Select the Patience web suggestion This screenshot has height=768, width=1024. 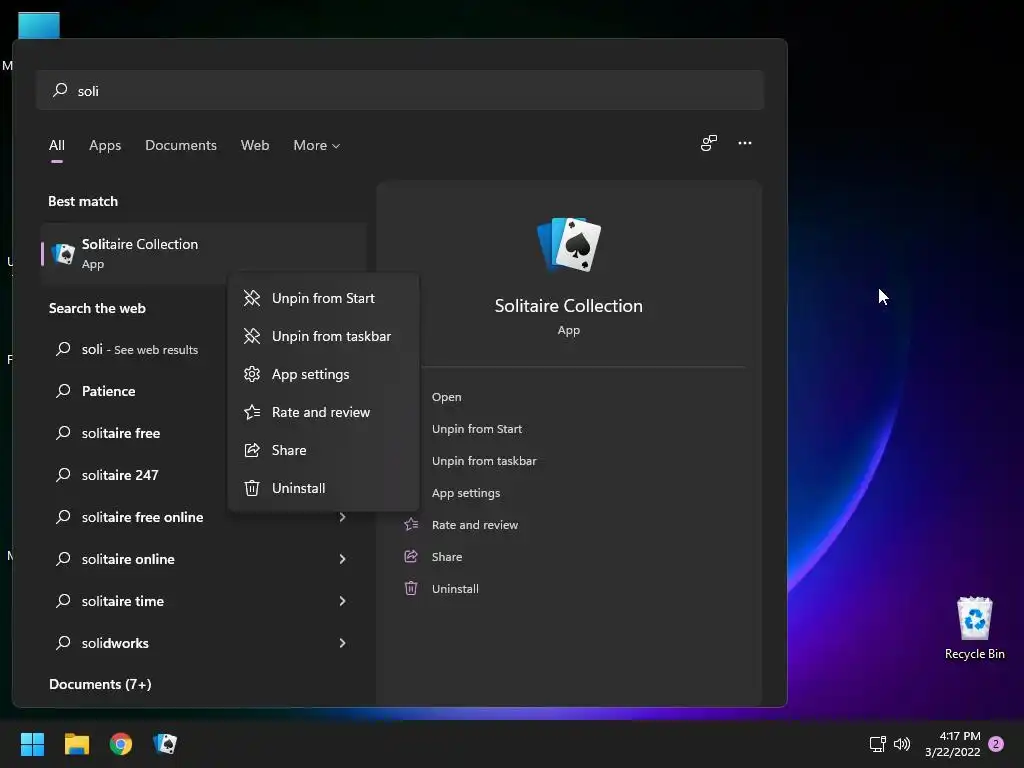coord(108,391)
